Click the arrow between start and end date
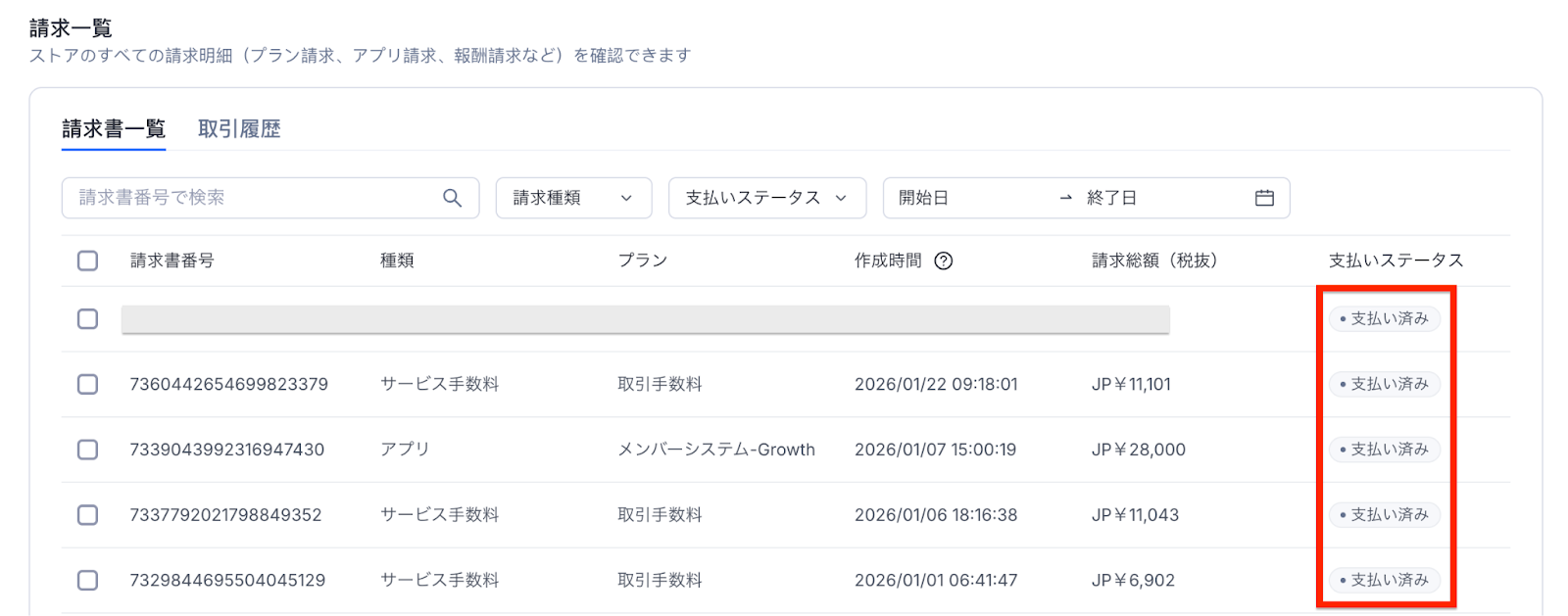This screenshot has height=616, width=1568. [x=1065, y=198]
